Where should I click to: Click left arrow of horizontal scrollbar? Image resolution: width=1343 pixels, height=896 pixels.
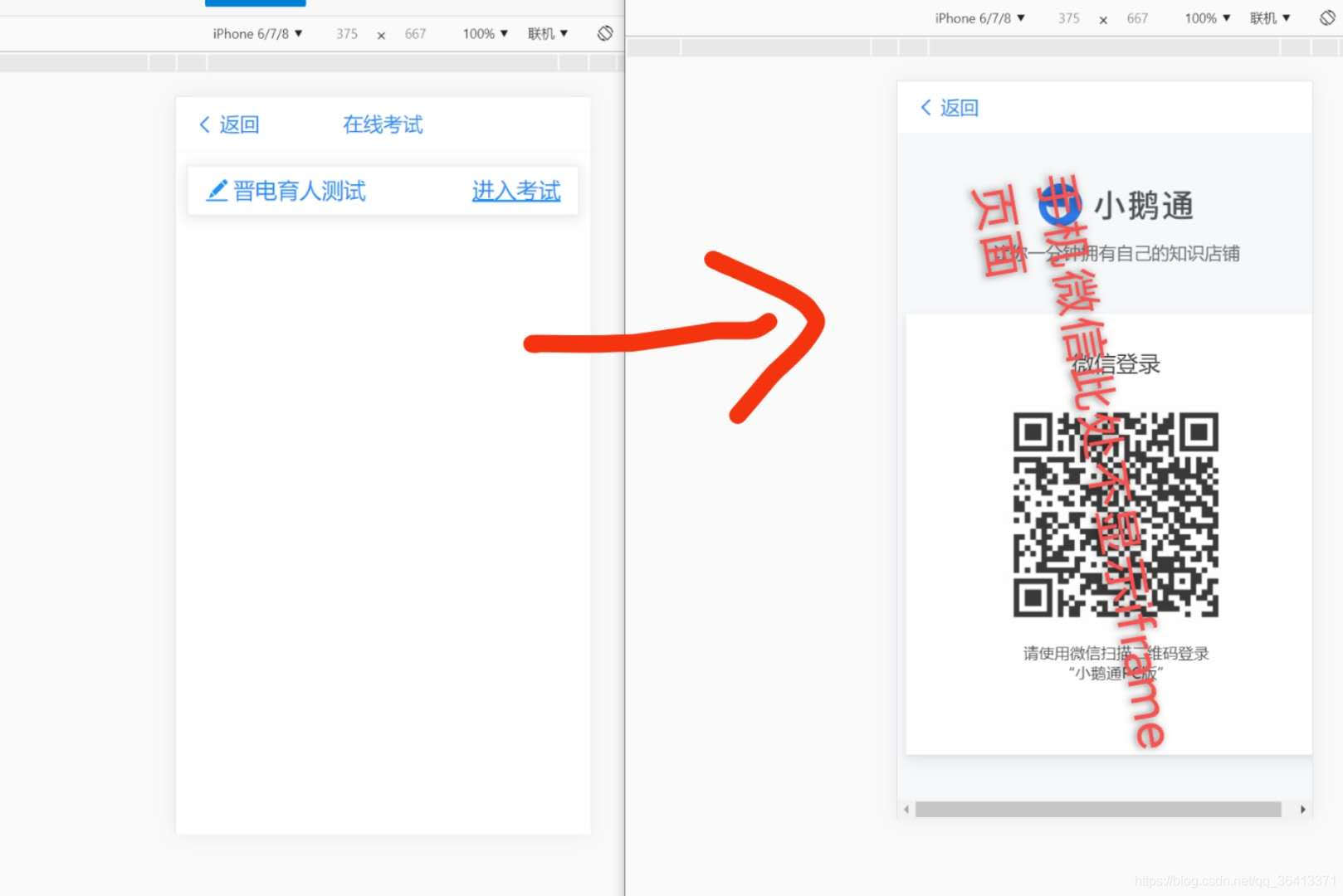pyautogui.click(x=906, y=809)
